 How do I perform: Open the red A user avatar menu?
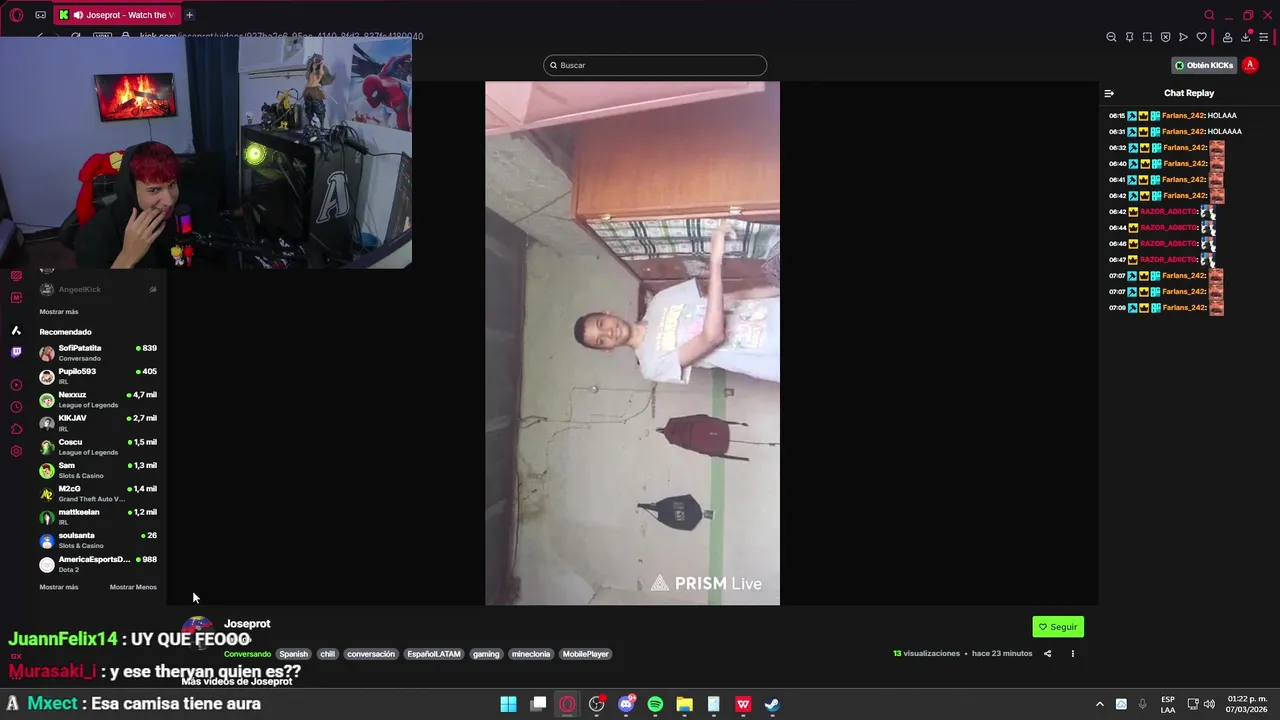[x=1250, y=65]
